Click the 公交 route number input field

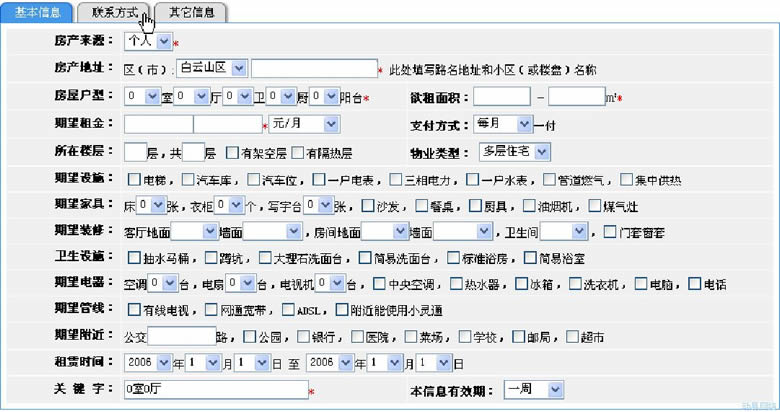(180, 336)
